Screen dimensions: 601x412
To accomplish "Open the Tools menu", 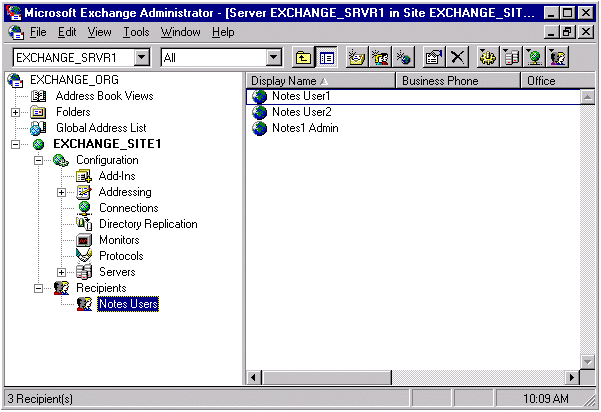I will pos(136,32).
